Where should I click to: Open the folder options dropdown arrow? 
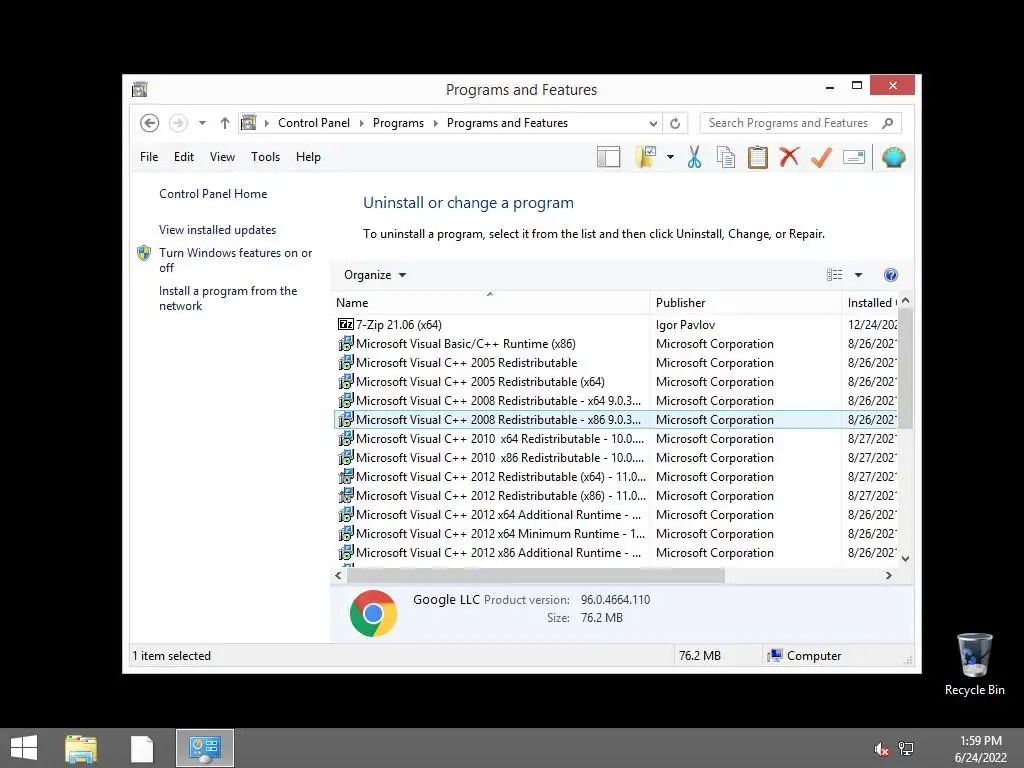click(670, 157)
